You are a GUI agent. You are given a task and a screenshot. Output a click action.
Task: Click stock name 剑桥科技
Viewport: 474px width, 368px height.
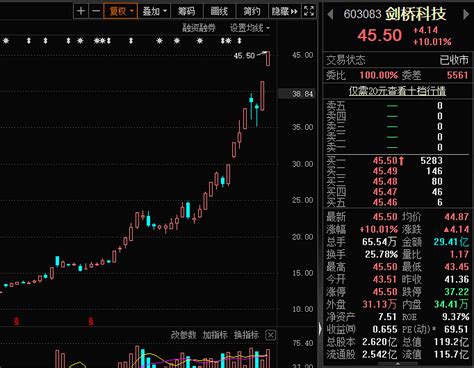416,14
